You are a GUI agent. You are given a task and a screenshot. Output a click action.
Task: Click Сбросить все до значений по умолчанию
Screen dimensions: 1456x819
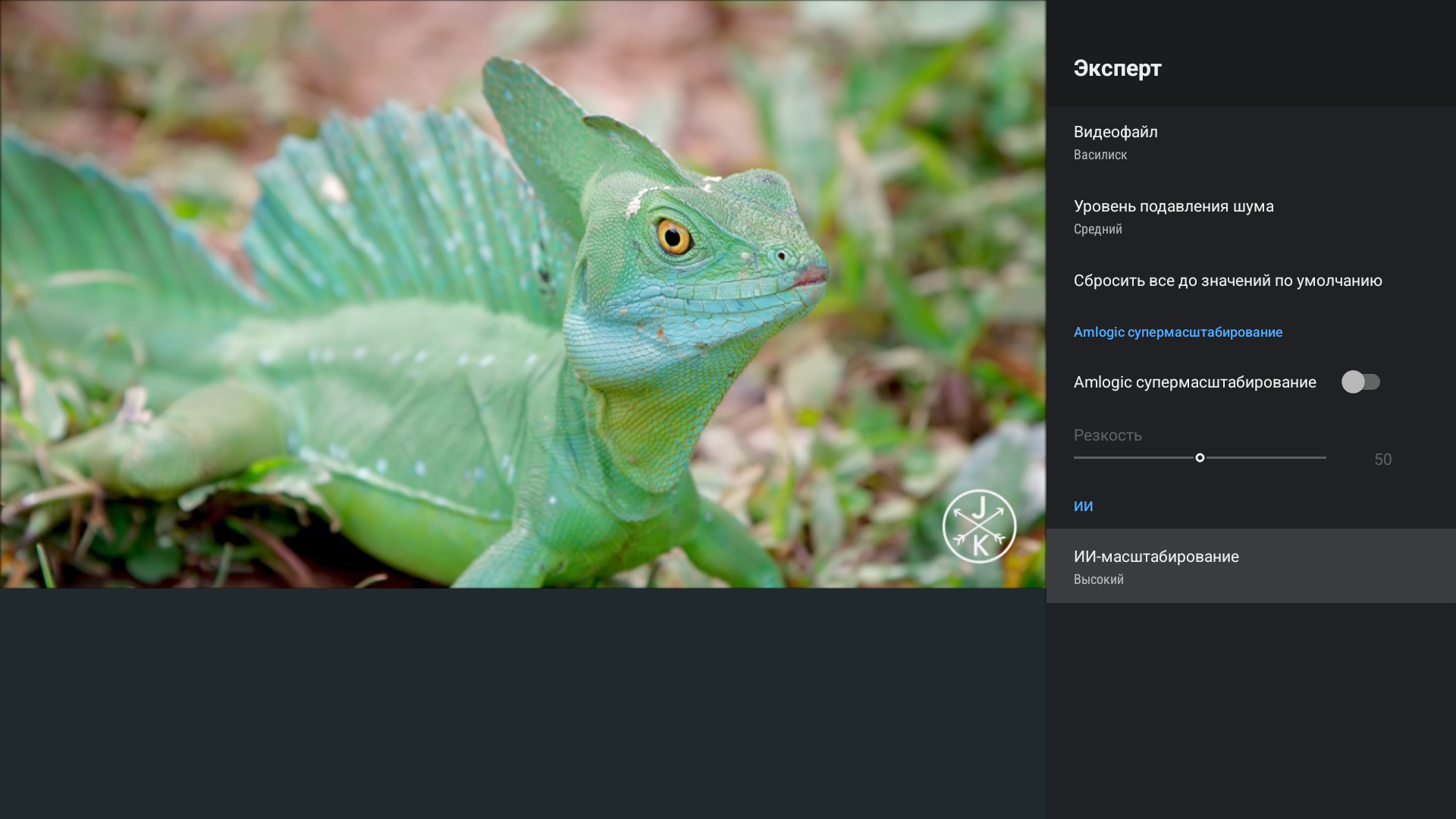pyautogui.click(x=1227, y=281)
